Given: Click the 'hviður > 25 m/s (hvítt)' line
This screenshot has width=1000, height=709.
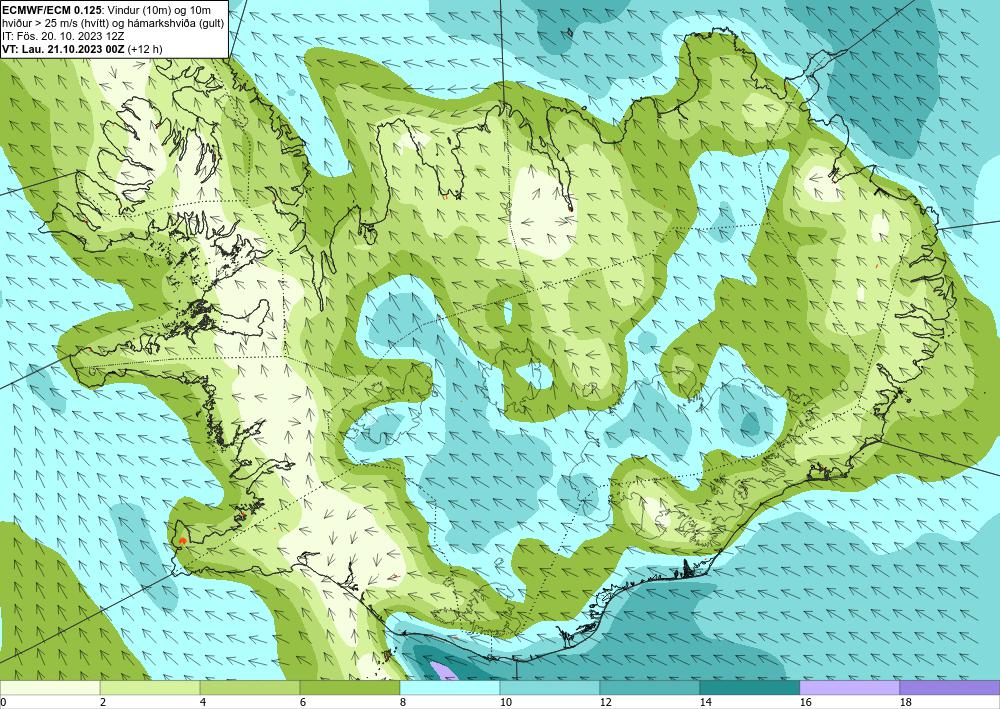Looking at the screenshot, I should pos(112,23).
